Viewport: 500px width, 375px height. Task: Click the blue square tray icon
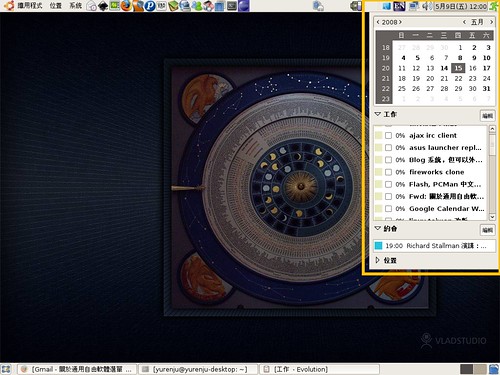tap(387, 6)
